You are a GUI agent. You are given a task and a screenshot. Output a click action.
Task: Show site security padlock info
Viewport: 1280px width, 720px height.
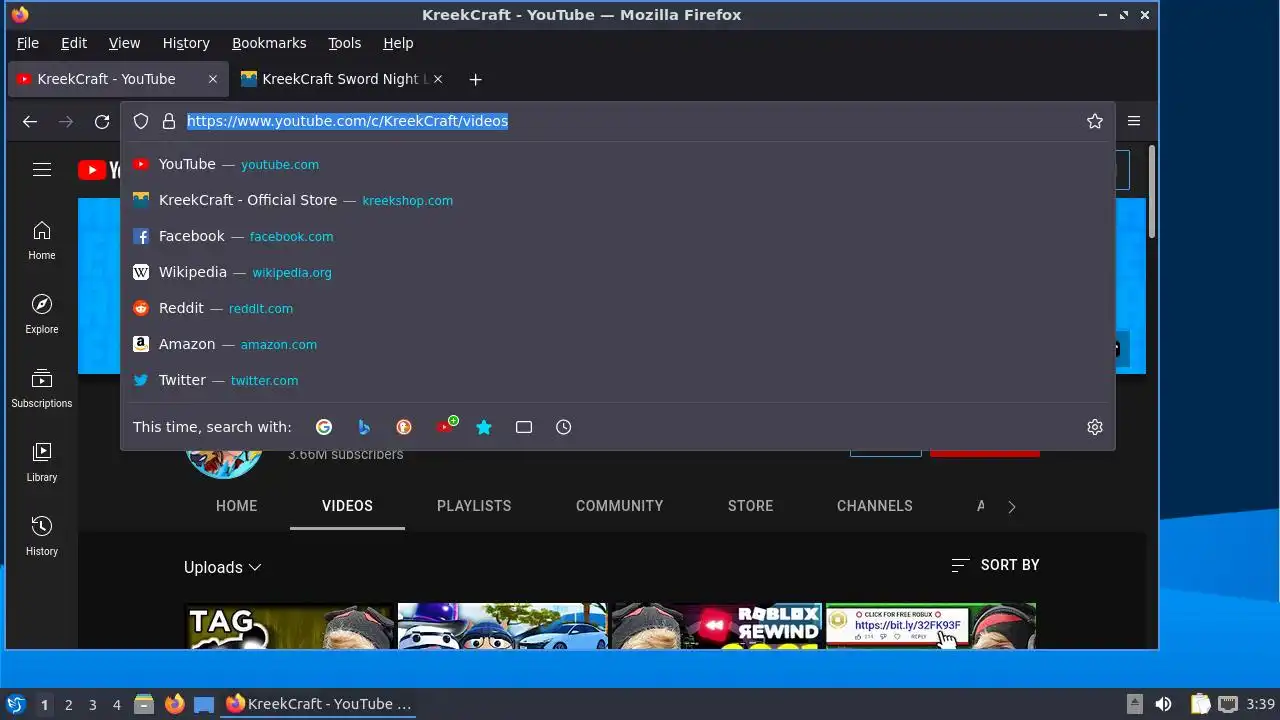coord(168,121)
